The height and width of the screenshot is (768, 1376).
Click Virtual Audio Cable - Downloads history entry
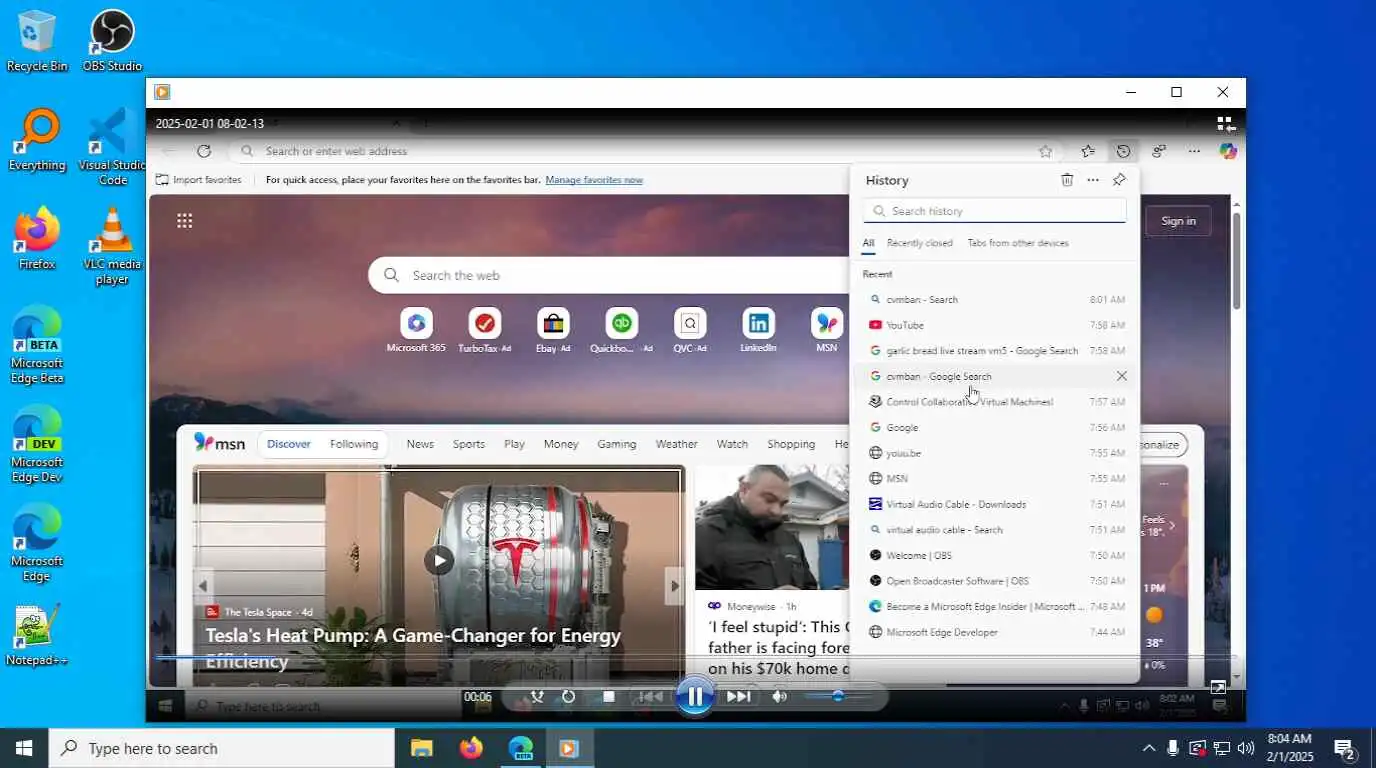click(x=995, y=504)
